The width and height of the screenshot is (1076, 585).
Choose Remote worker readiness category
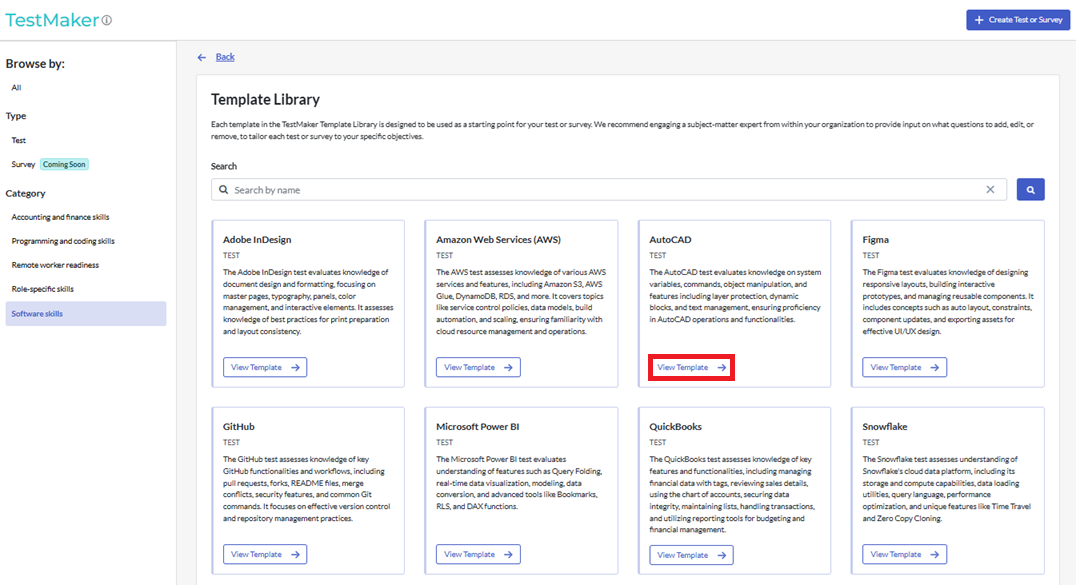55,265
